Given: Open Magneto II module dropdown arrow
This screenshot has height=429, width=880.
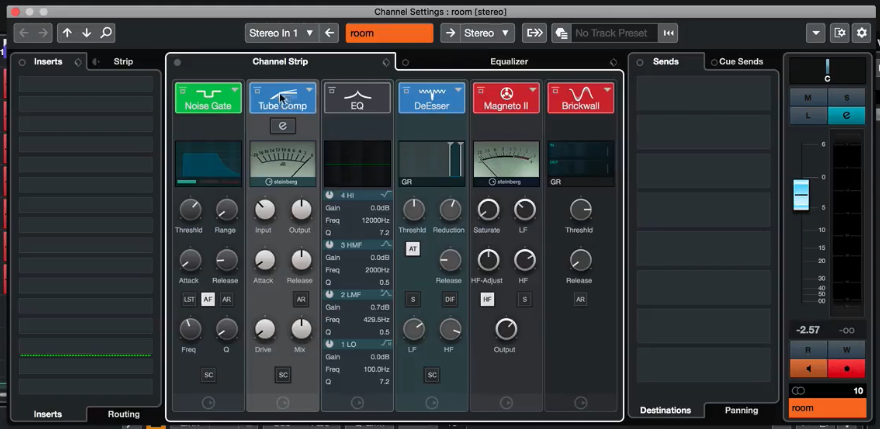Looking at the screenshot, I should pos(533,90).
